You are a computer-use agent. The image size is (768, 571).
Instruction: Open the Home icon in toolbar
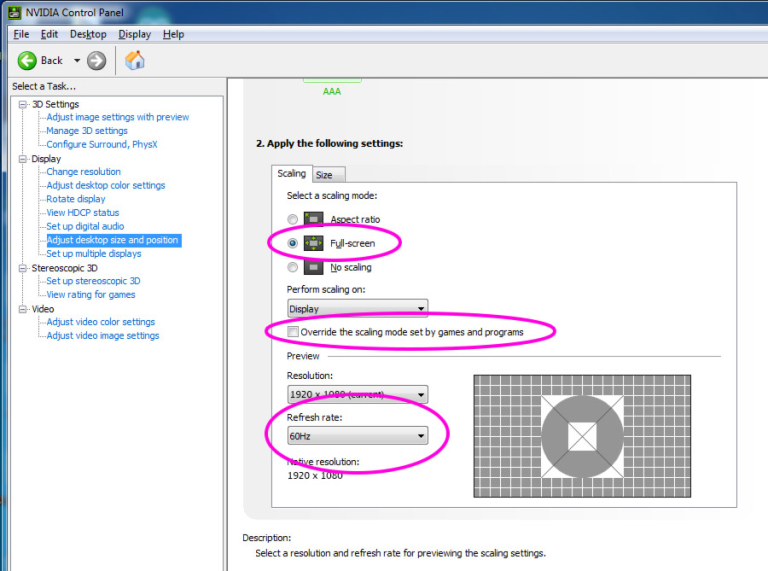click(135, 60)
